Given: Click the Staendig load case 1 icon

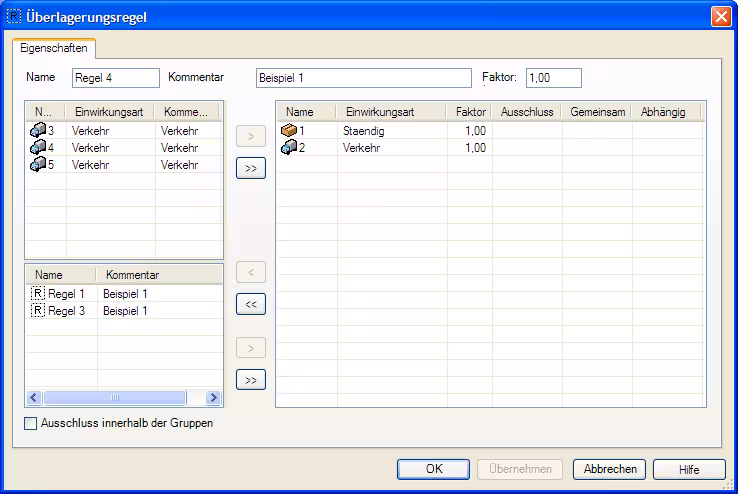Looking at the screenshot, I should coord(289,130).
